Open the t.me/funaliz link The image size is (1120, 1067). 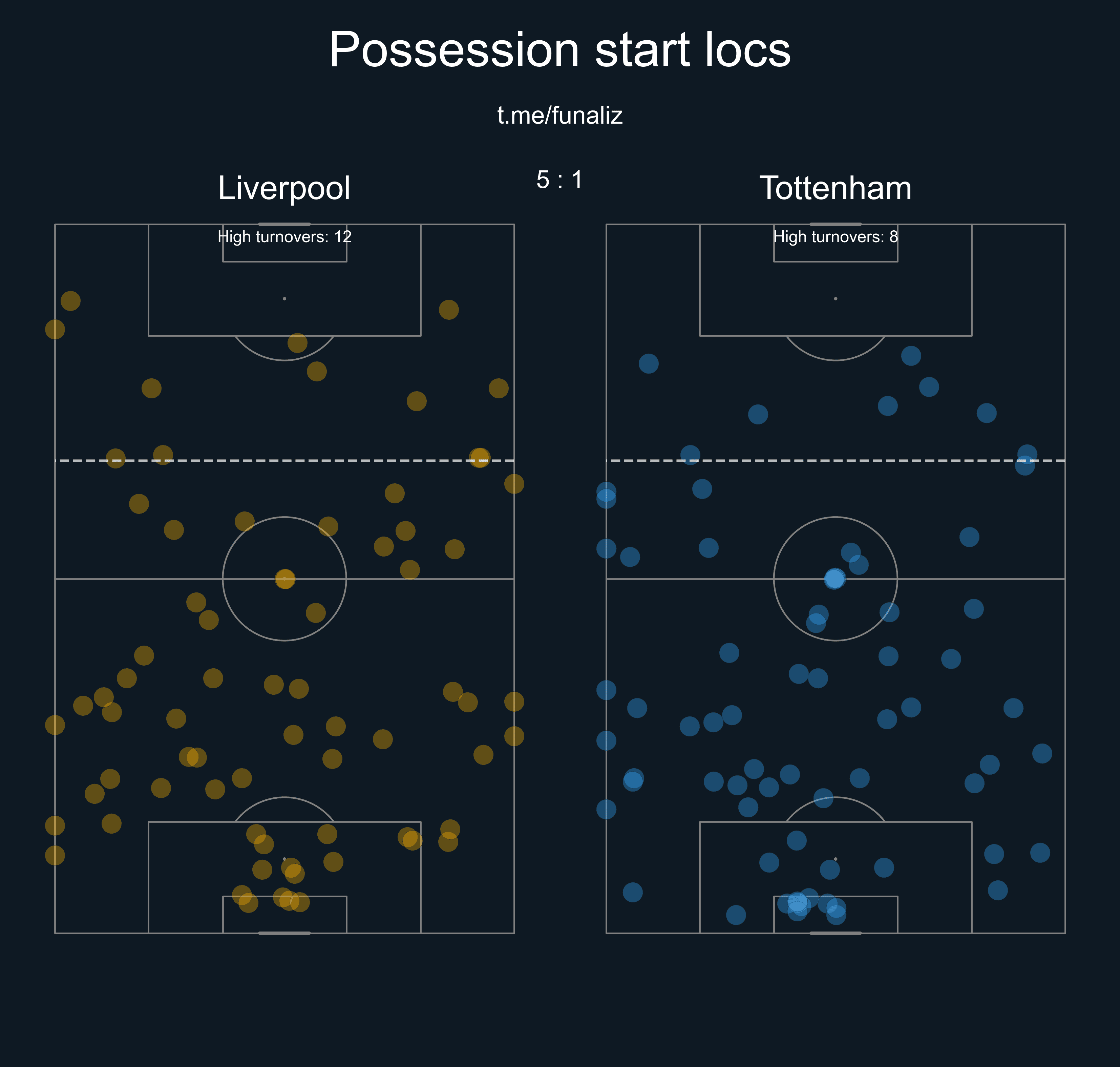click(559, 116)
